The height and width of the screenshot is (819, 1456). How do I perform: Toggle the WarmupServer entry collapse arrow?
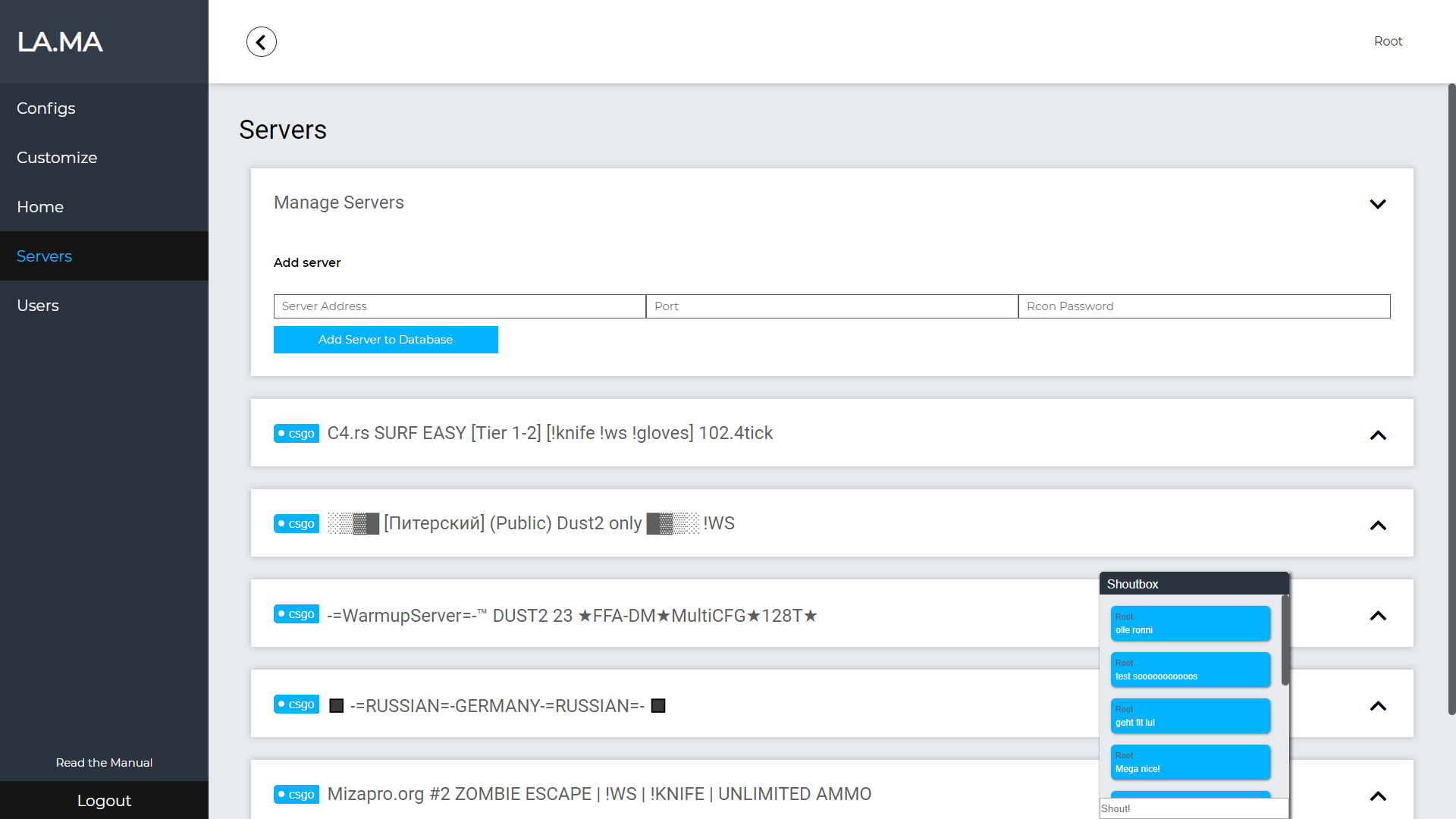pyautogui.click(x=1378, y=616)
